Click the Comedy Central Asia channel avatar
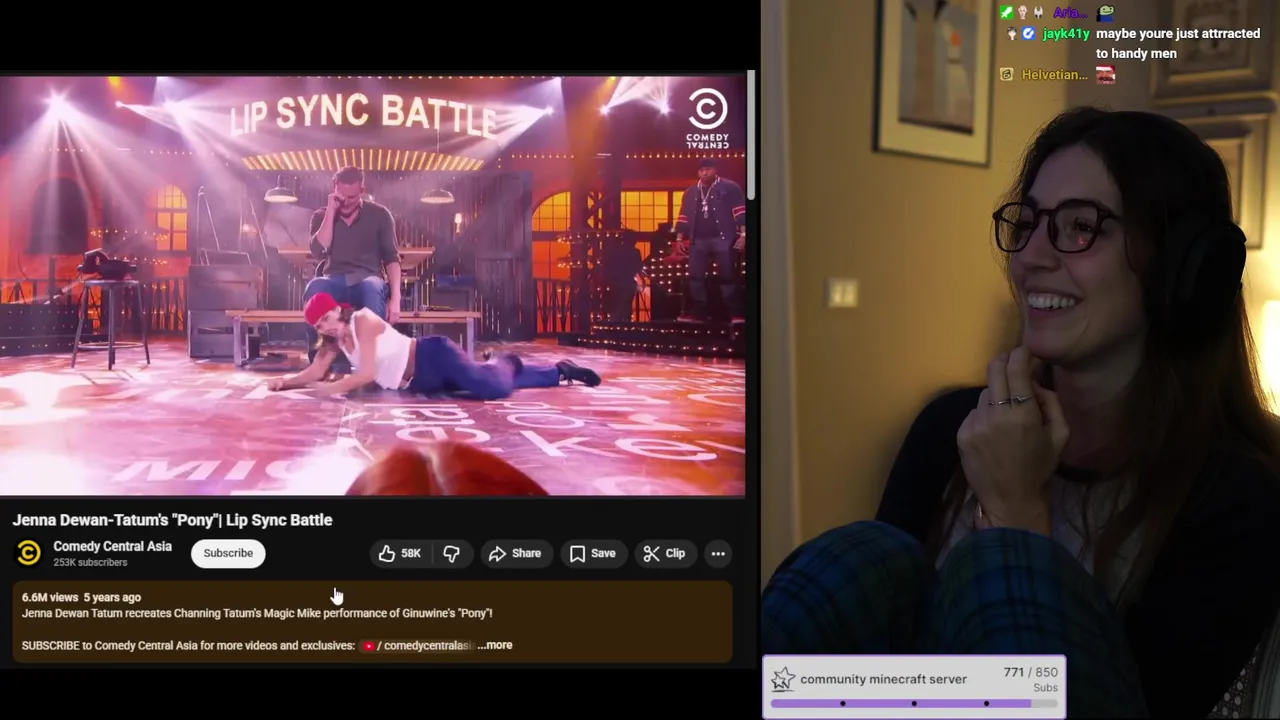 [29, 553]
